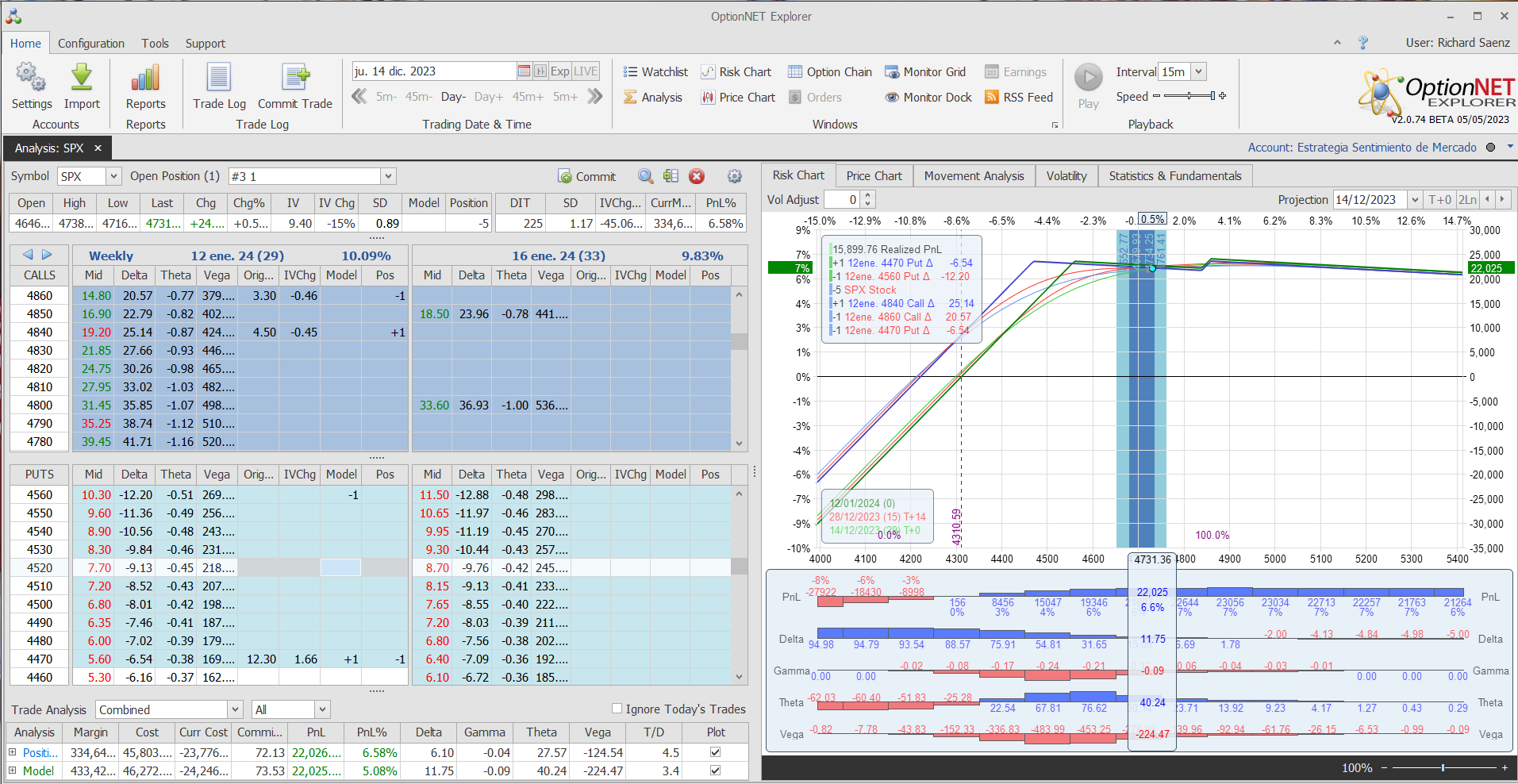Open the RSS Feed window
Image resolution: width=1518 pixels, height=784 pixels.
[1019, 98]
